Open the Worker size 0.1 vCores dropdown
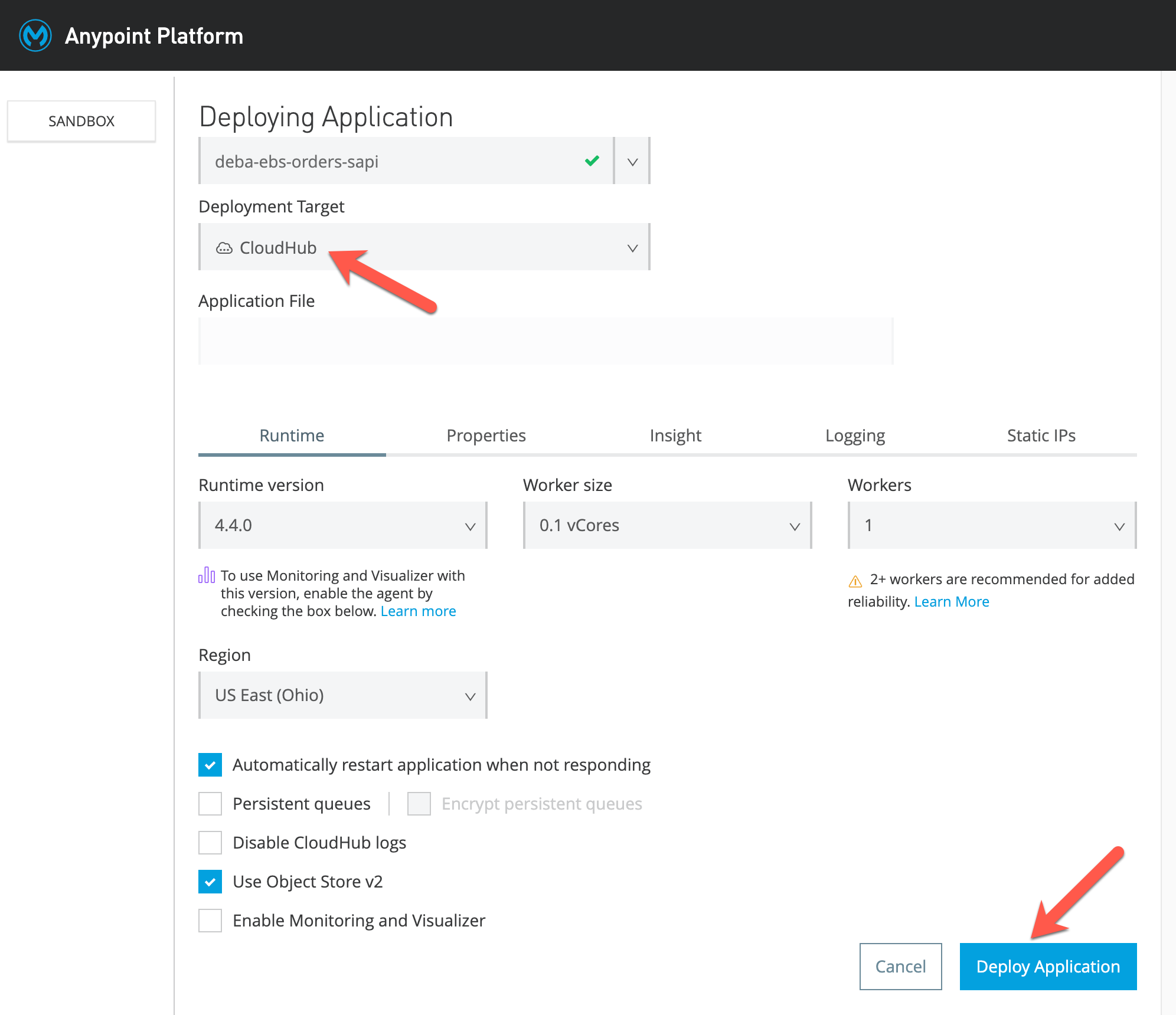The image size is (1176, 1015). [668, 525]
